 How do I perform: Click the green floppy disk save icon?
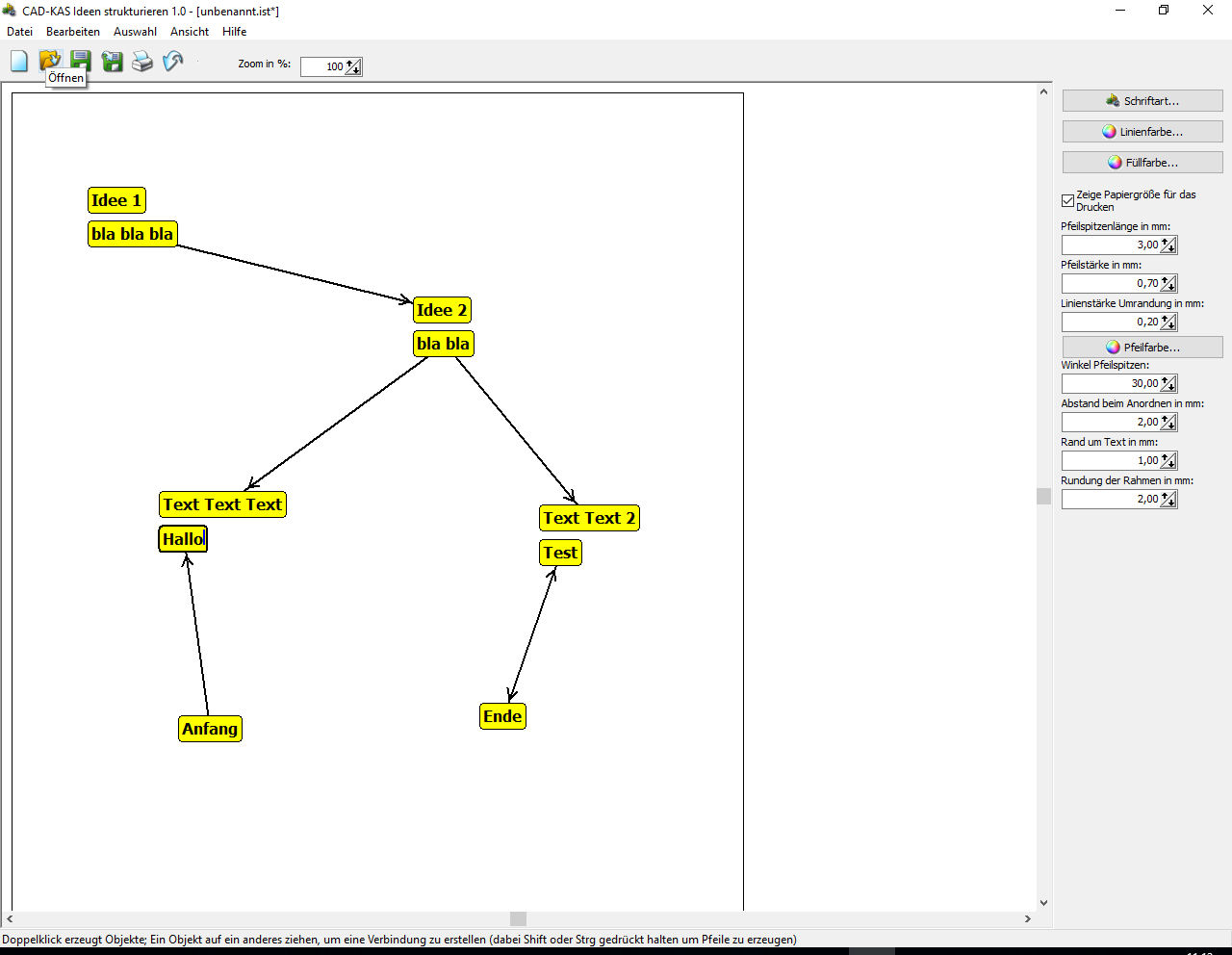[81, 62]
